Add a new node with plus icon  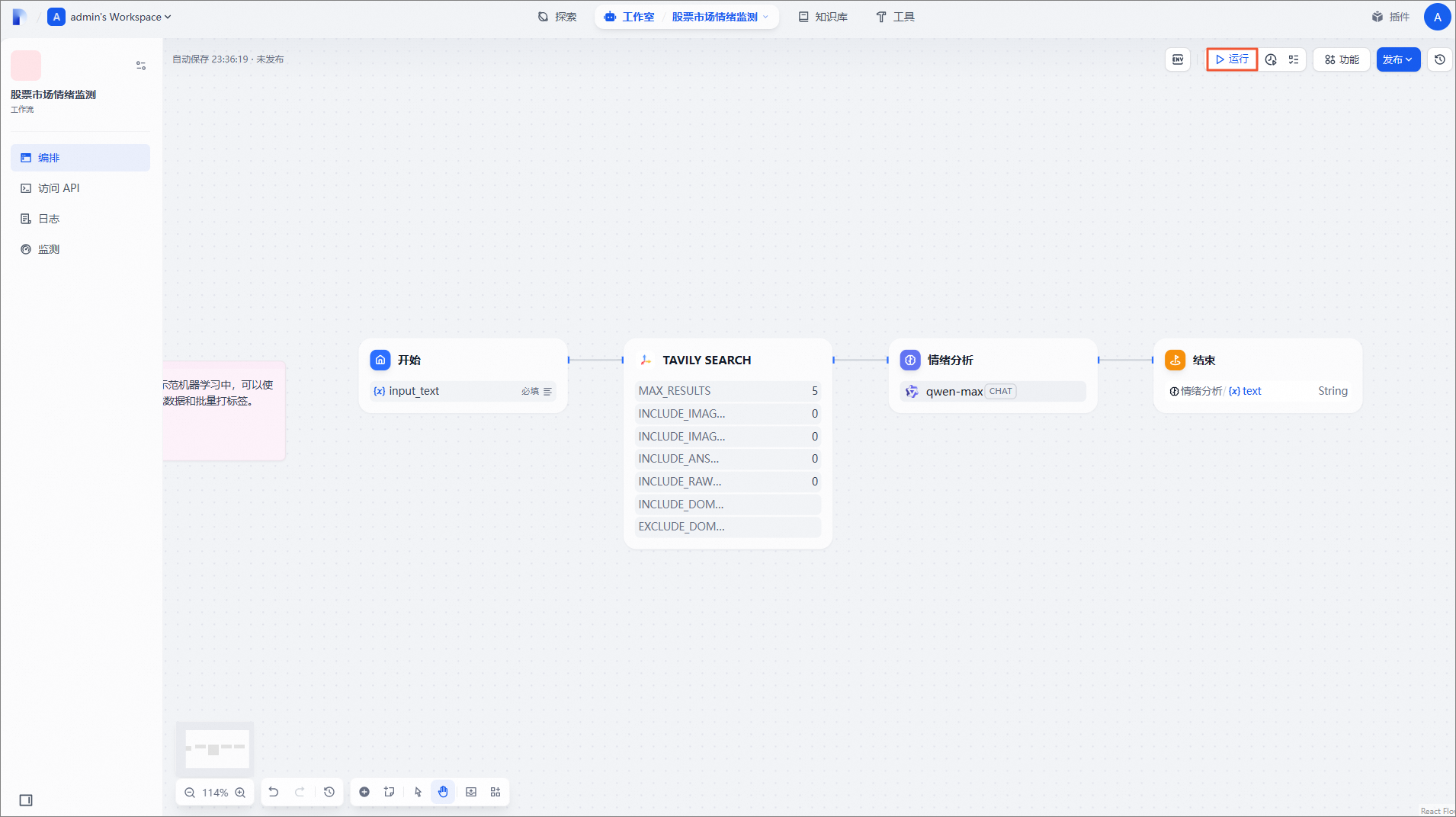(x=364, y=792)
